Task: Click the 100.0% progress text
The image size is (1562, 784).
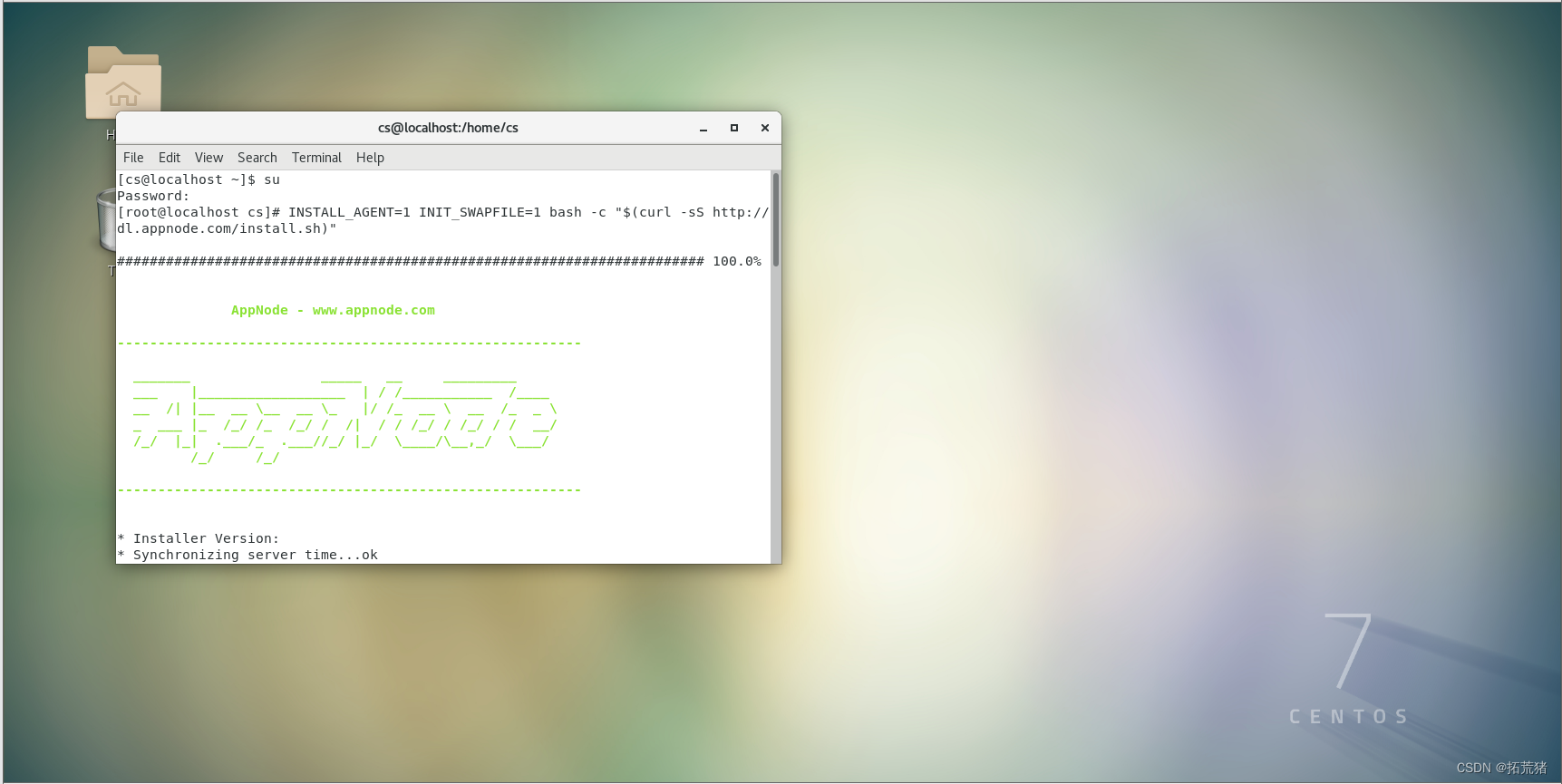Action: 737,261
